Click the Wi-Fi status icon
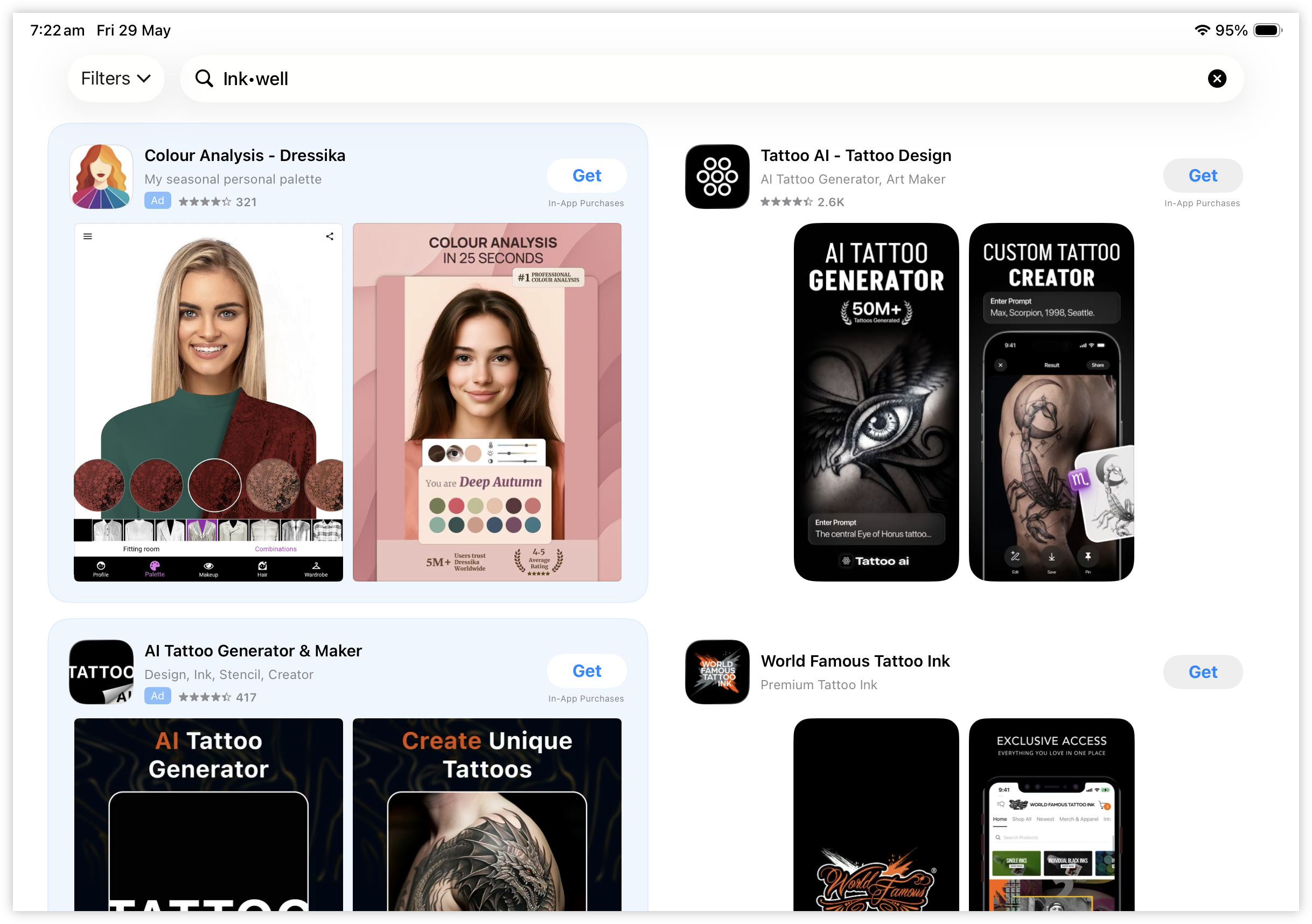 tap(1202, 30)
